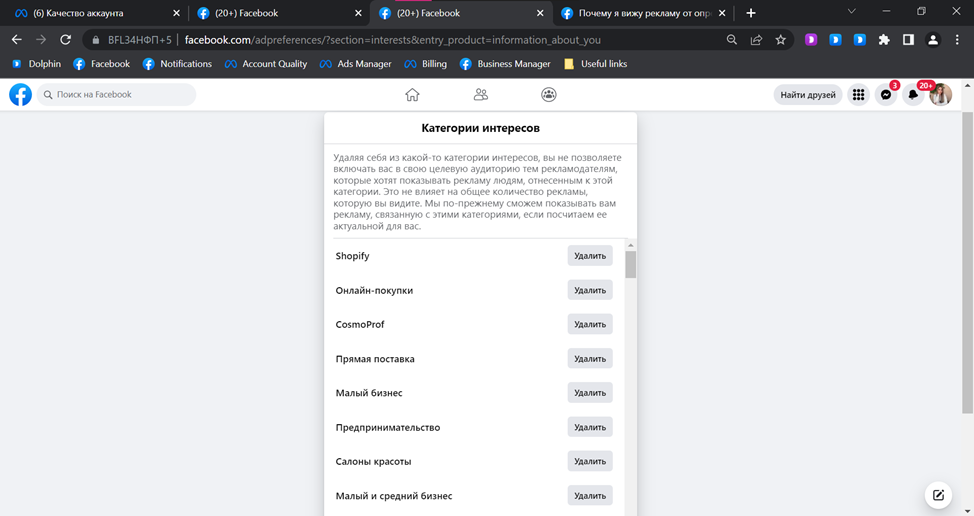Viewport: 974px width, 516px height.
Task: Close the Почему я вижу рекламу tab
Action: [x=722, y=13]
